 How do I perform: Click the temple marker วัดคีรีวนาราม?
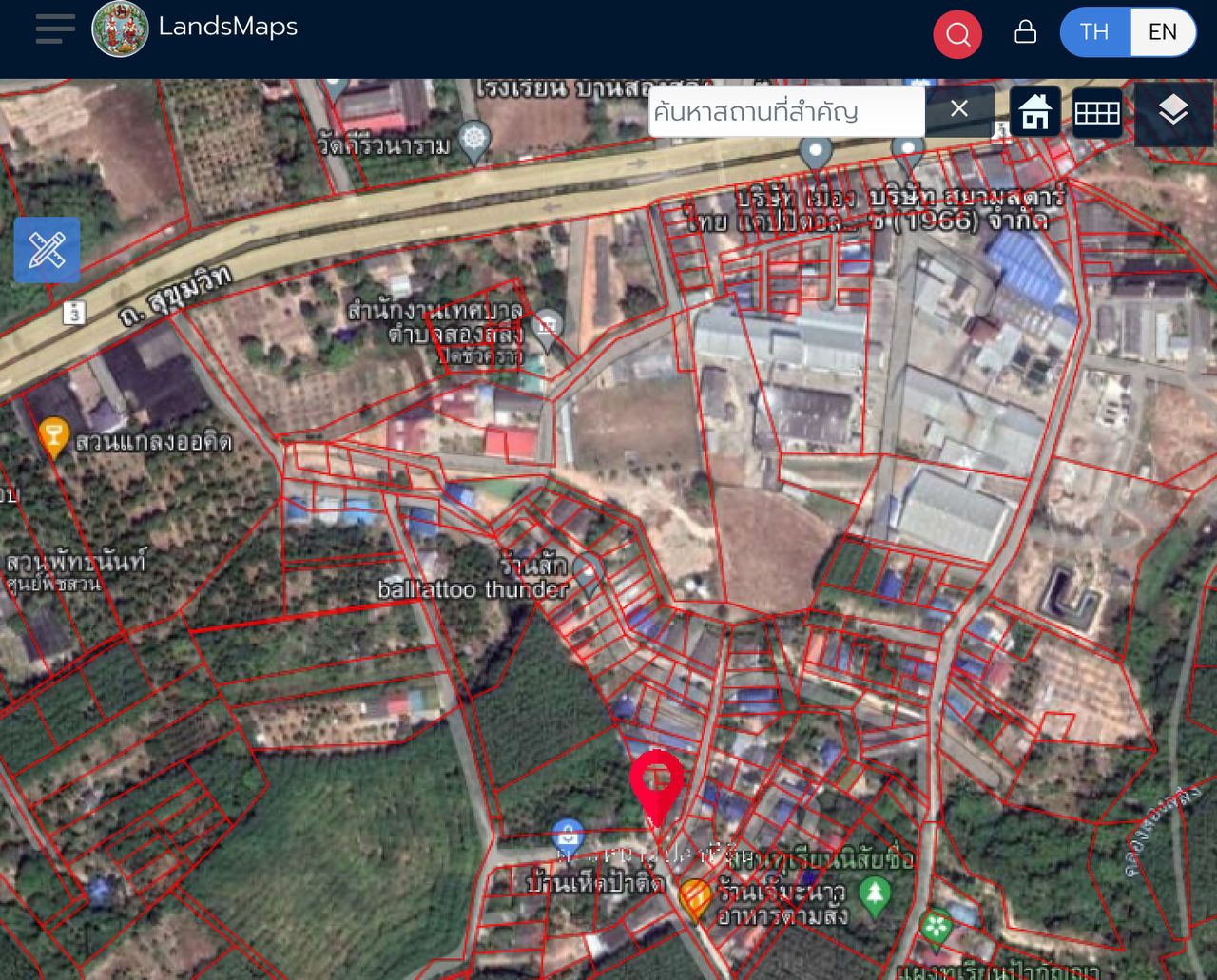(x=473, y=139)
